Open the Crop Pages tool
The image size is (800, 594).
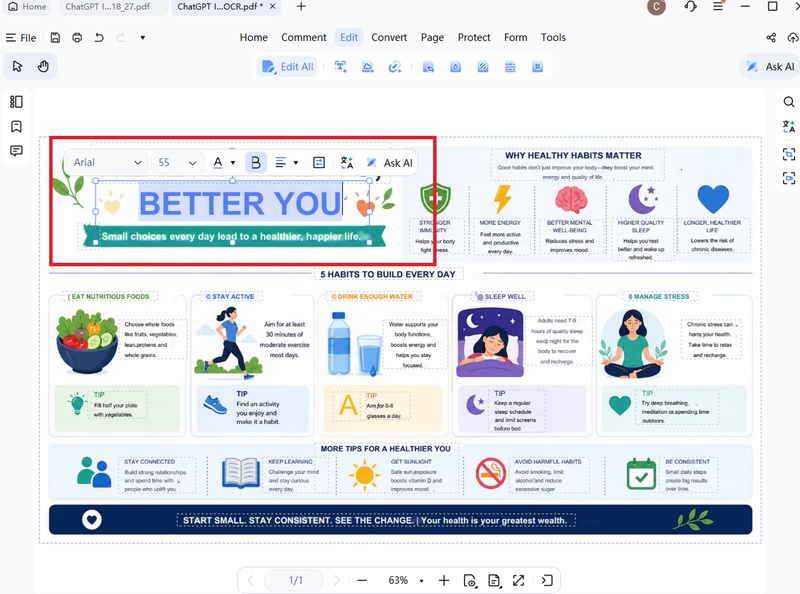click(x=429, y=66)
